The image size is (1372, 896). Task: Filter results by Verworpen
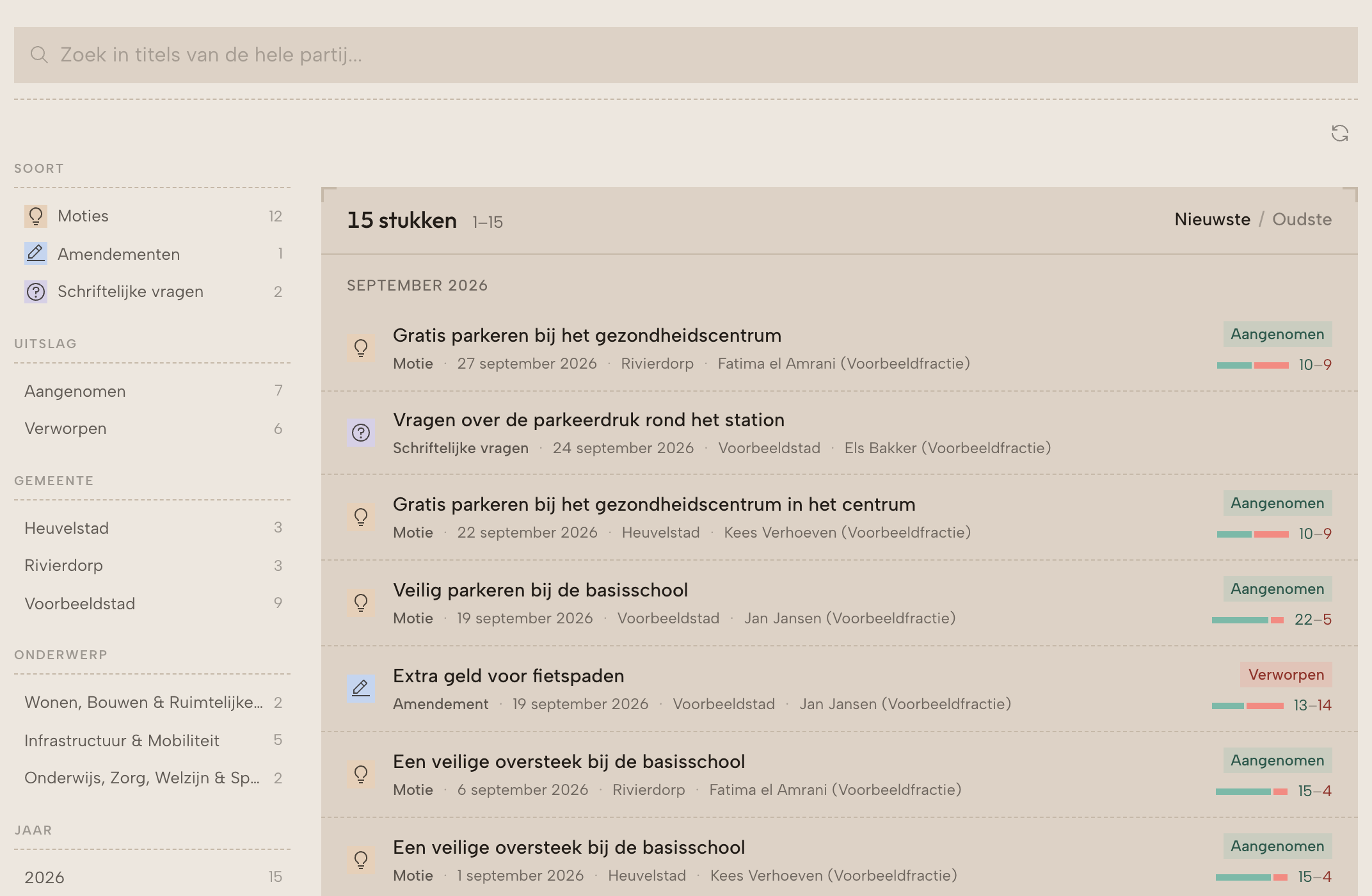(x=152, y=429)
